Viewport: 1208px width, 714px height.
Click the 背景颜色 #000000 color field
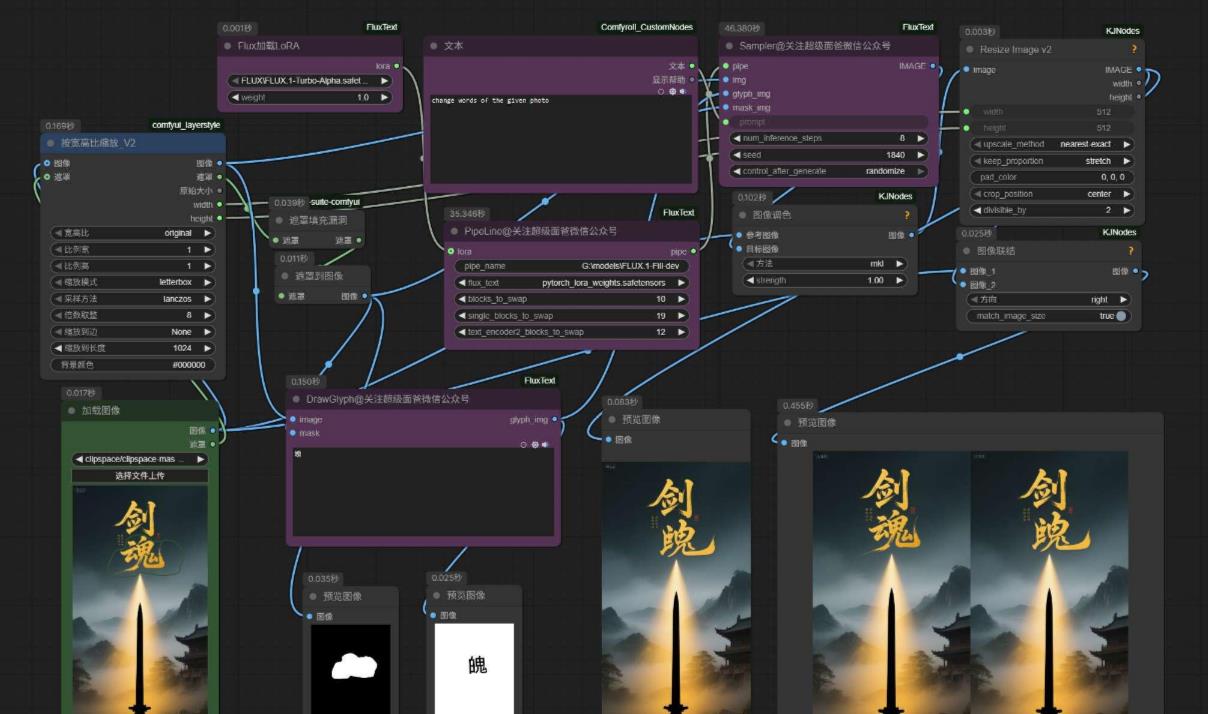(133, 365)
